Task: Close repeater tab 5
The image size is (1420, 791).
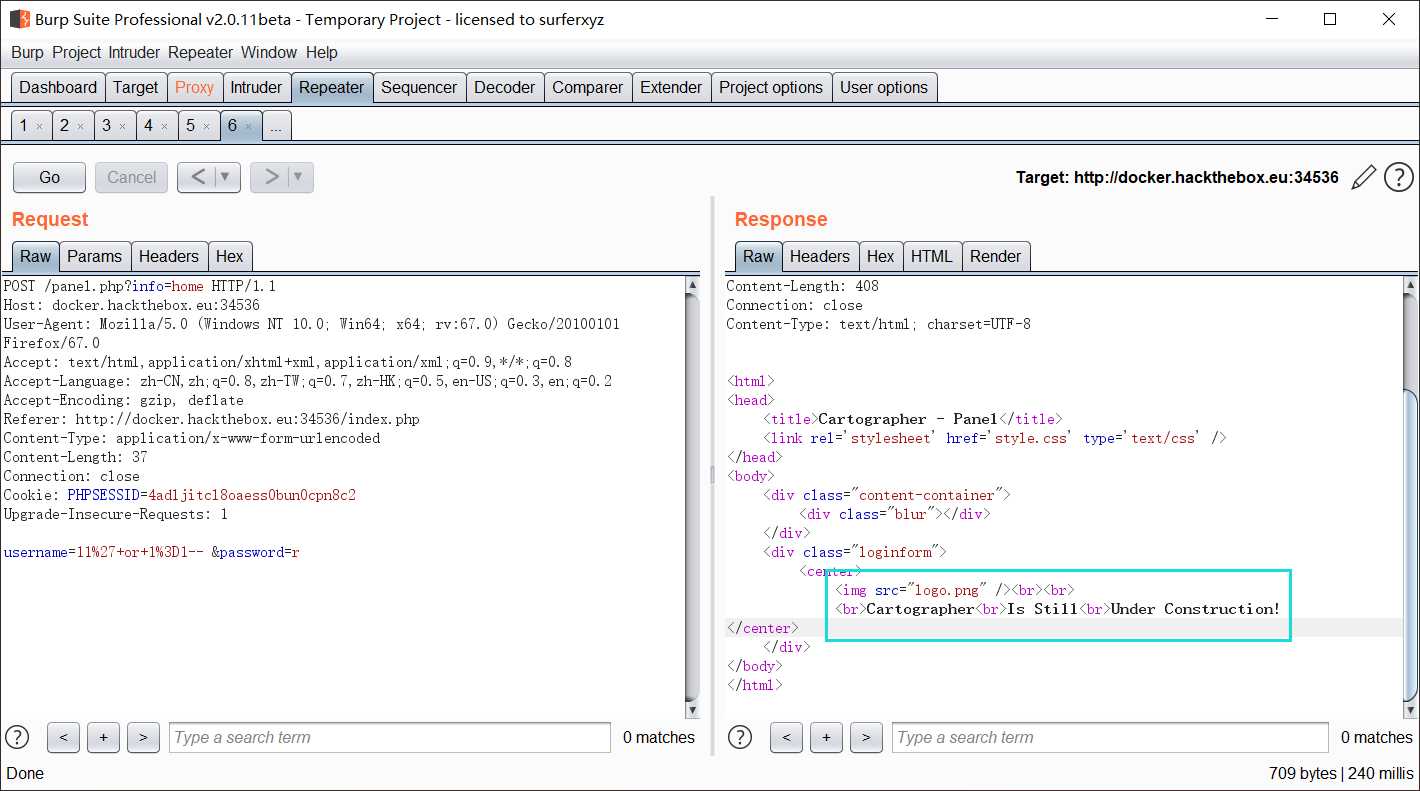Action: [x=206, y=126]
